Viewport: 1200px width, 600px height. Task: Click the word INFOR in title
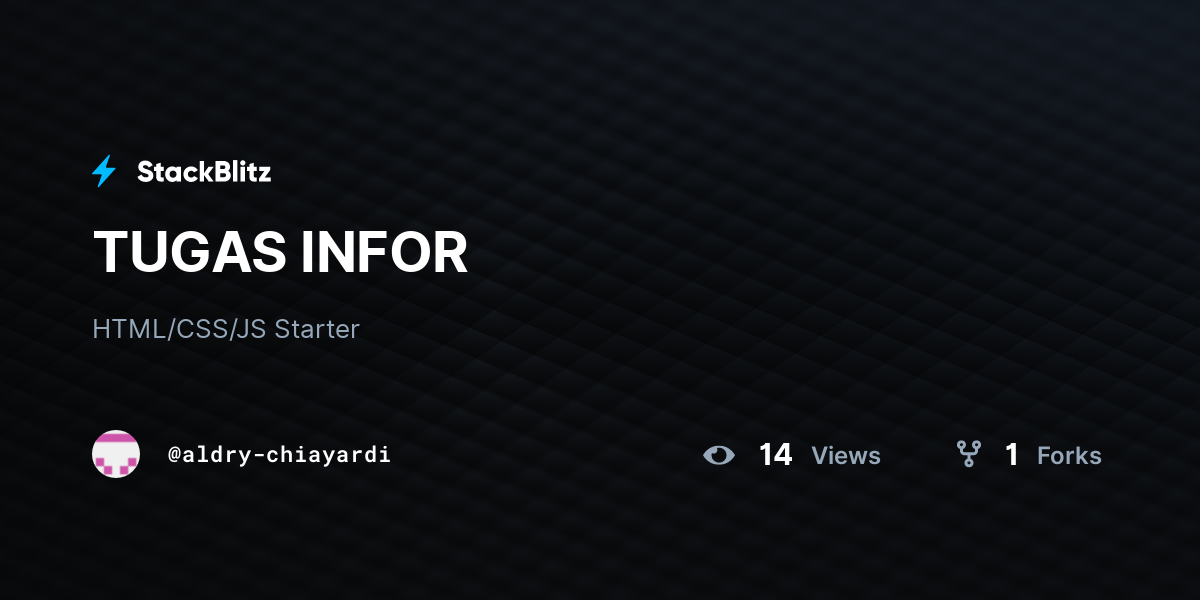[385, 252]
